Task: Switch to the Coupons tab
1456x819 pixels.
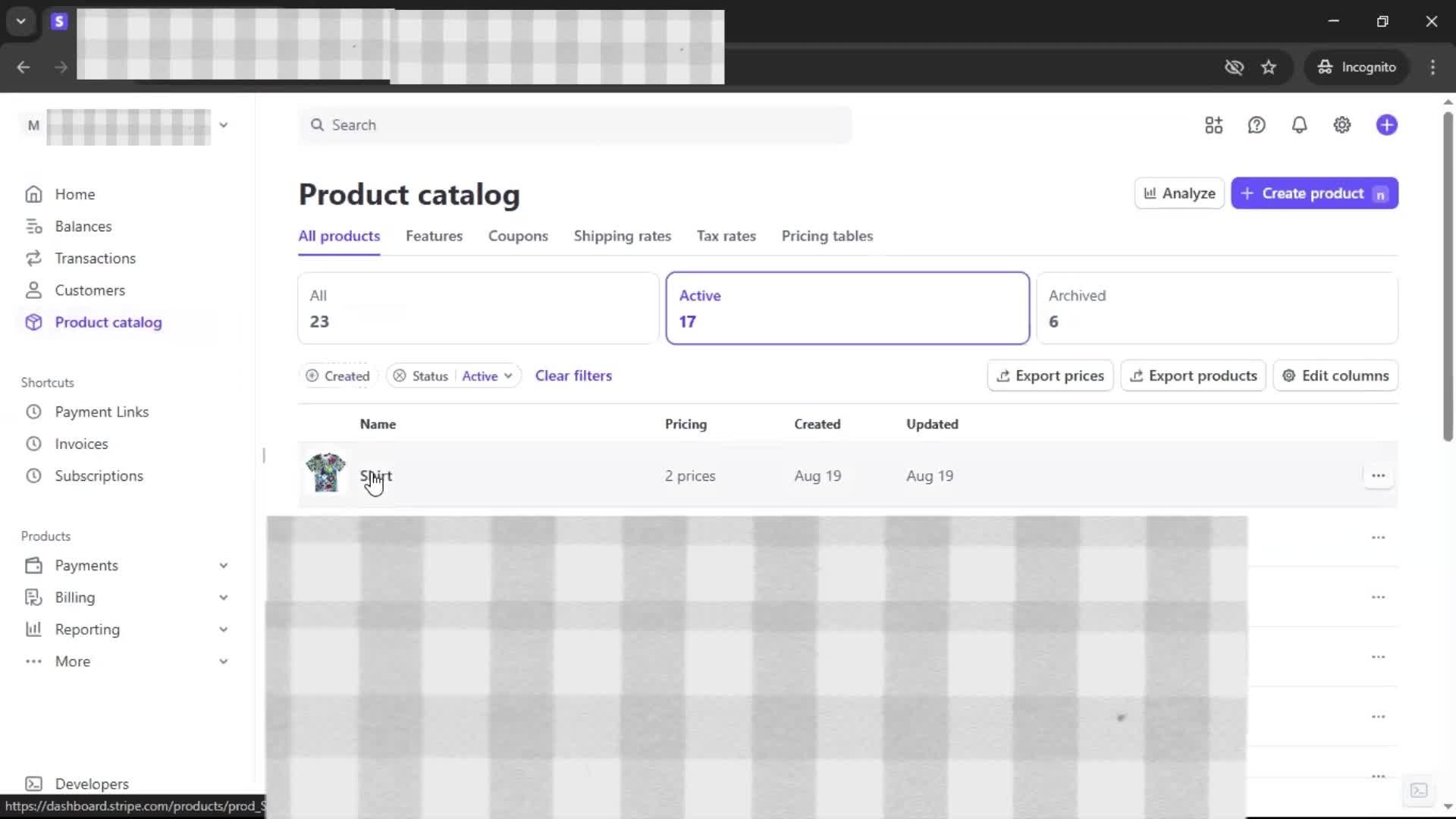Action: coord(518,236)
